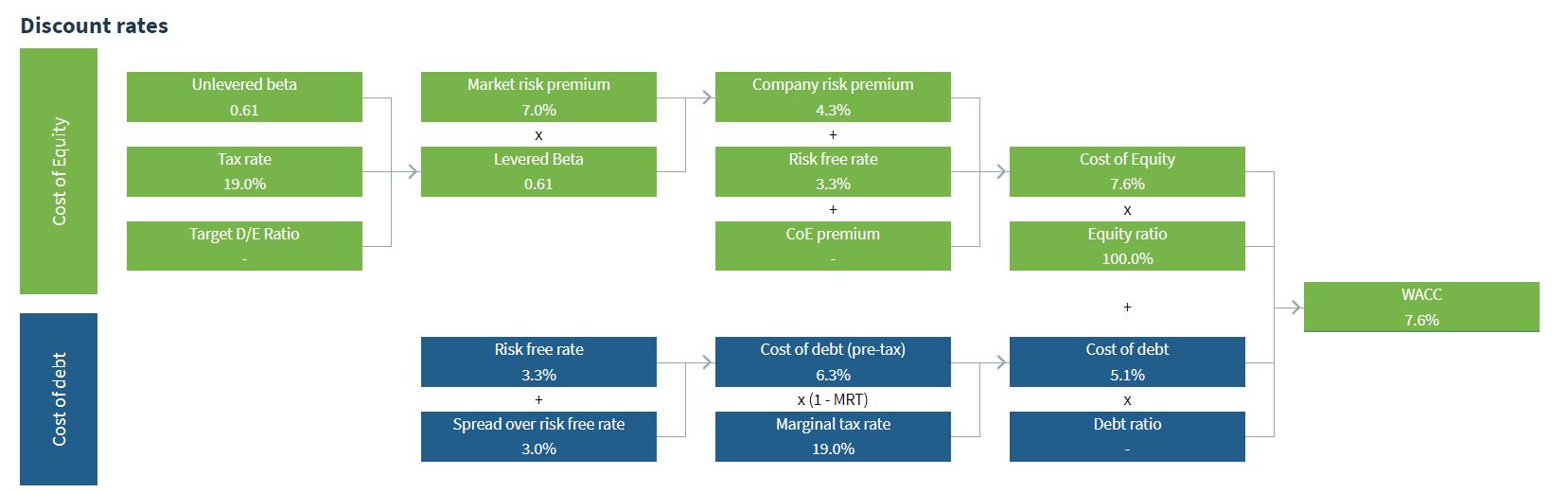This screenshot has height=493, width=1568.
Task: Select the blue Risk free rate box
Action: [x=538, y=361]
